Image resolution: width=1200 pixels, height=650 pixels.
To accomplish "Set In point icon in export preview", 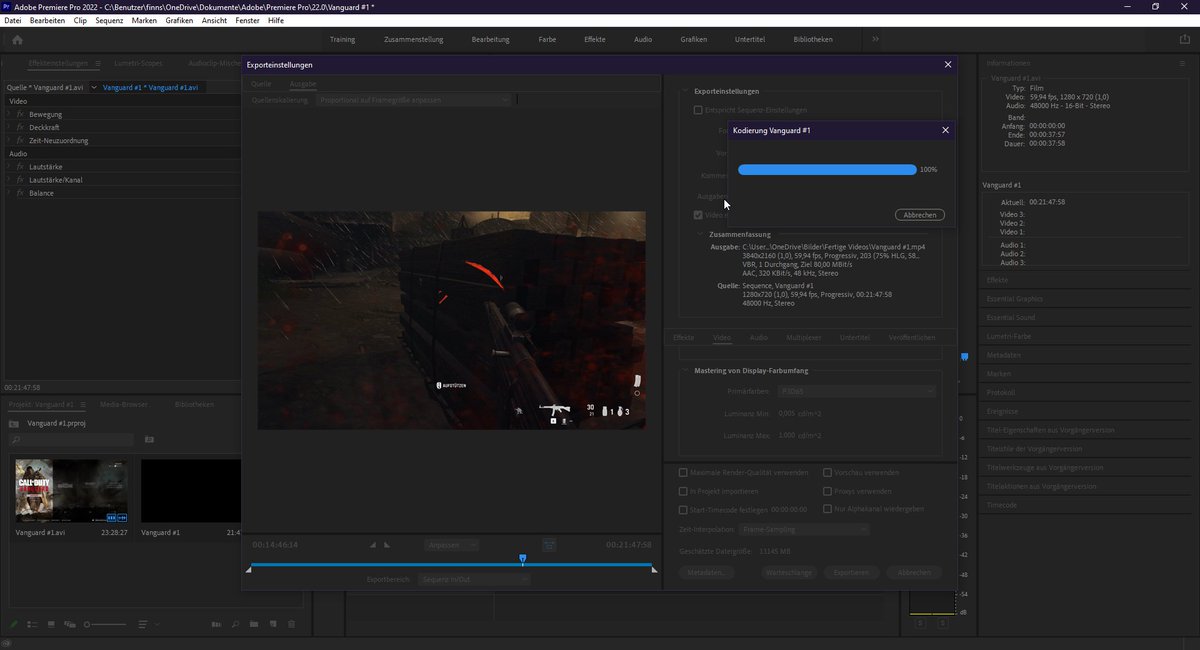I will 374,545.
